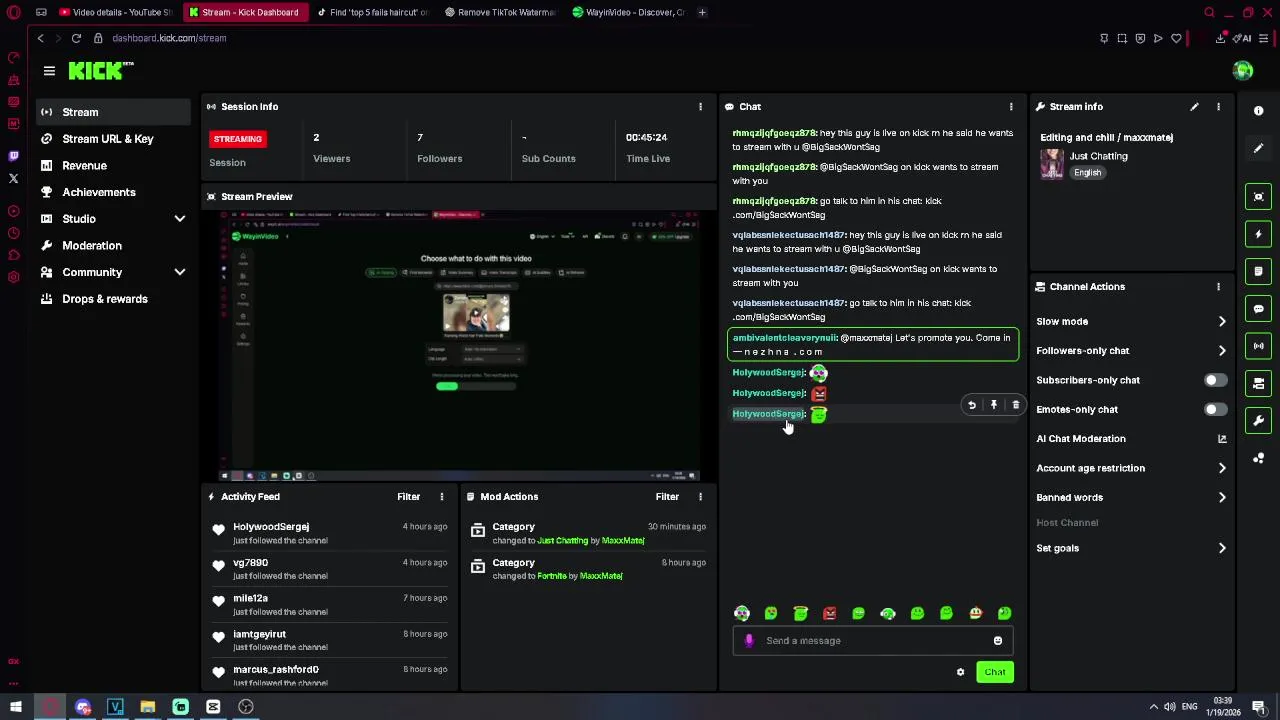Click the chat bubble widget icon

pos(1259,309)
